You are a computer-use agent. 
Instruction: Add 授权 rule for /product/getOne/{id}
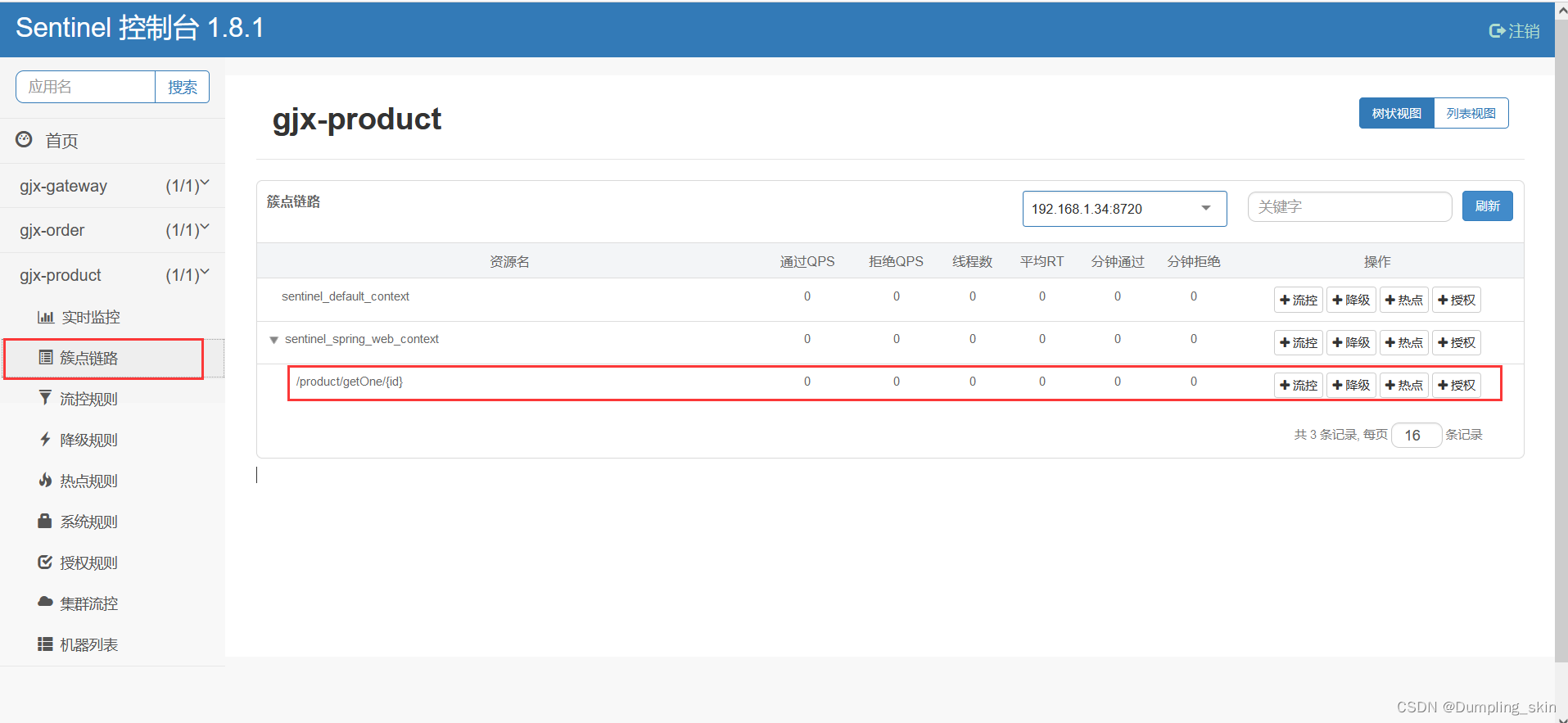coord(1457,385)
